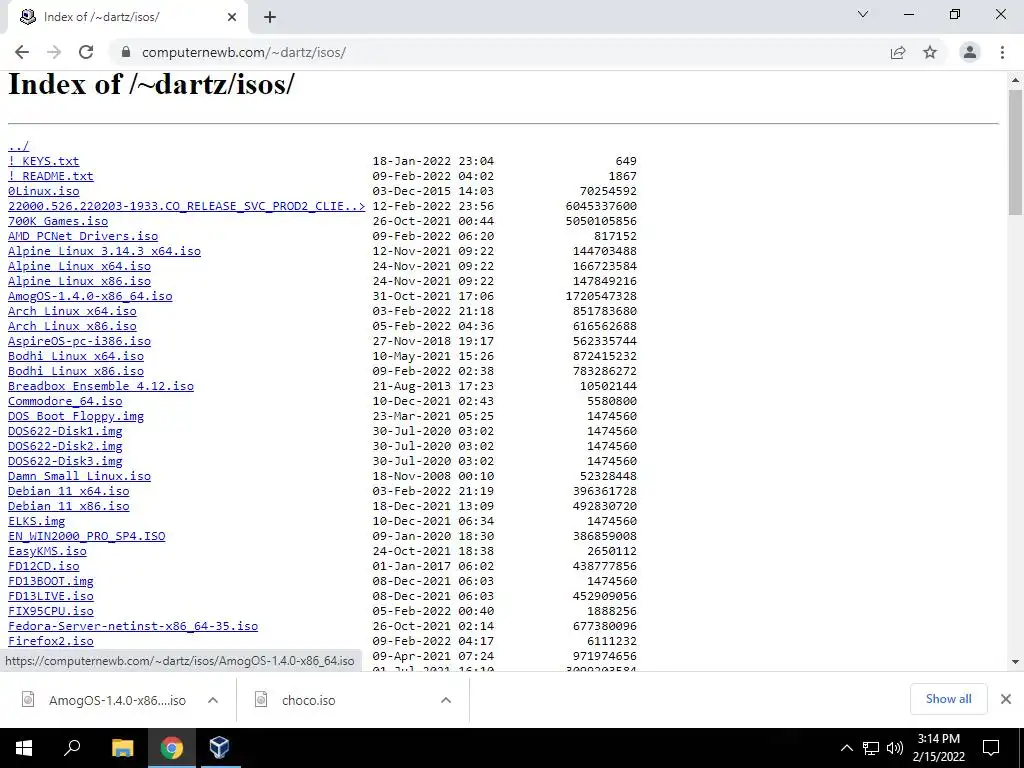The height and width of the screenshot is (768, 1024).
Task: Open taskbar search magnifier
Action: click(72, 748)
